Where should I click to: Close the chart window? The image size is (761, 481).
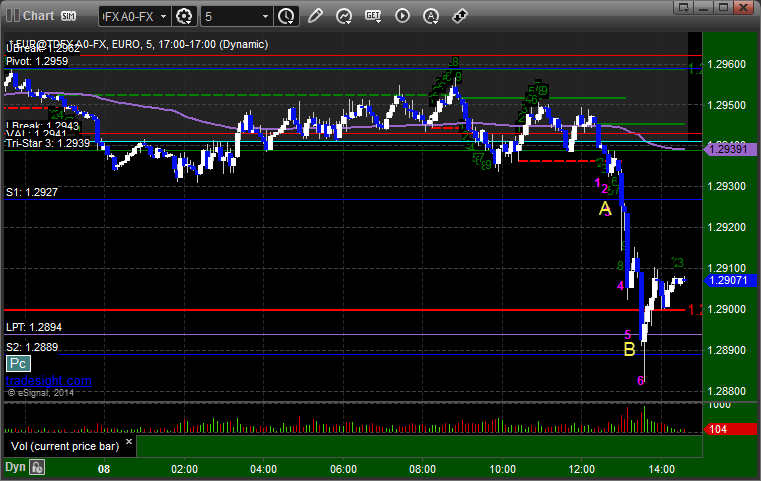pos(744,7)
